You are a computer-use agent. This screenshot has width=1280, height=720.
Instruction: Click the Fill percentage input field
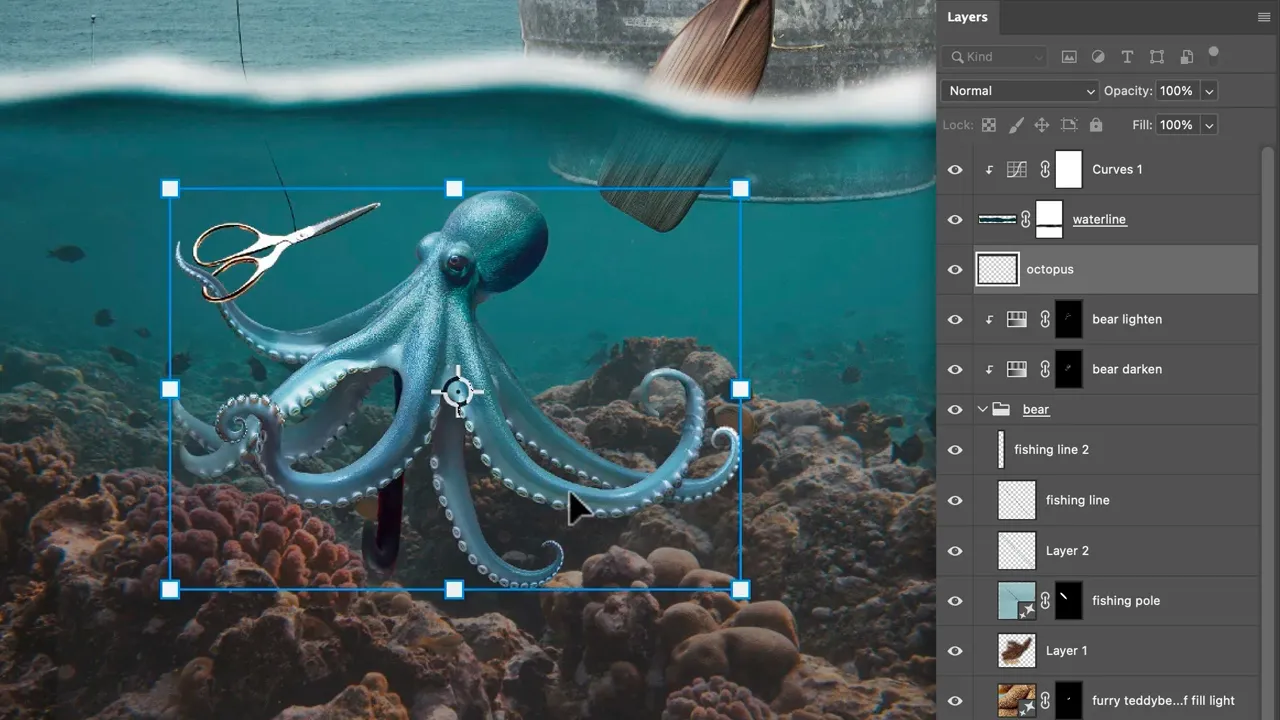pyautogui.click(x=1176, y=125)
